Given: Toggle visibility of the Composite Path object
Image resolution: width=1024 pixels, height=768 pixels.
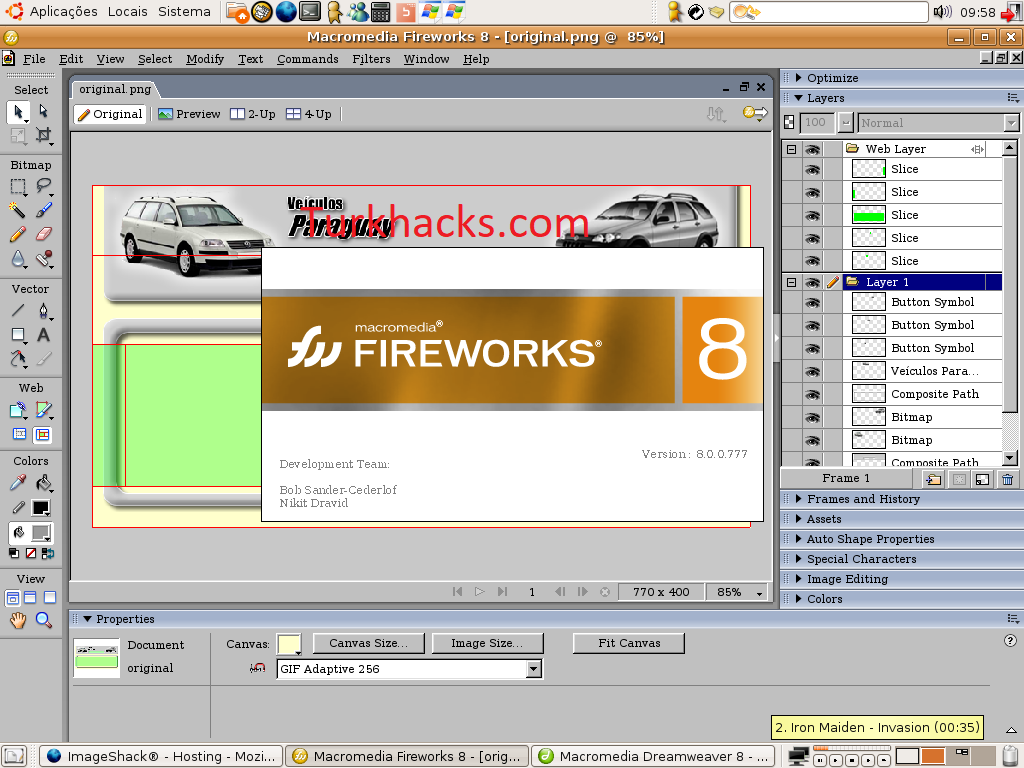Looking at the screenshot, I should pos(812,394).
